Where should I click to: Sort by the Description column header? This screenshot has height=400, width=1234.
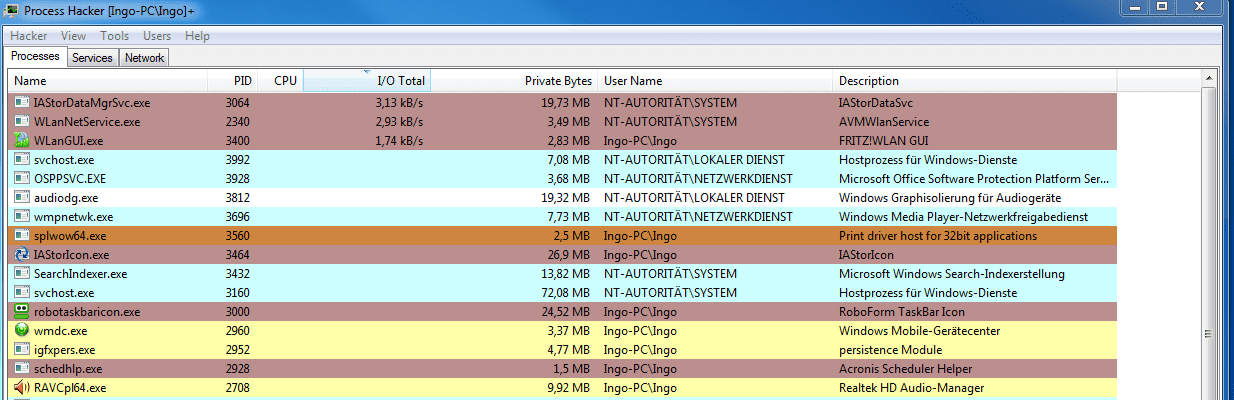coord(974,81)
